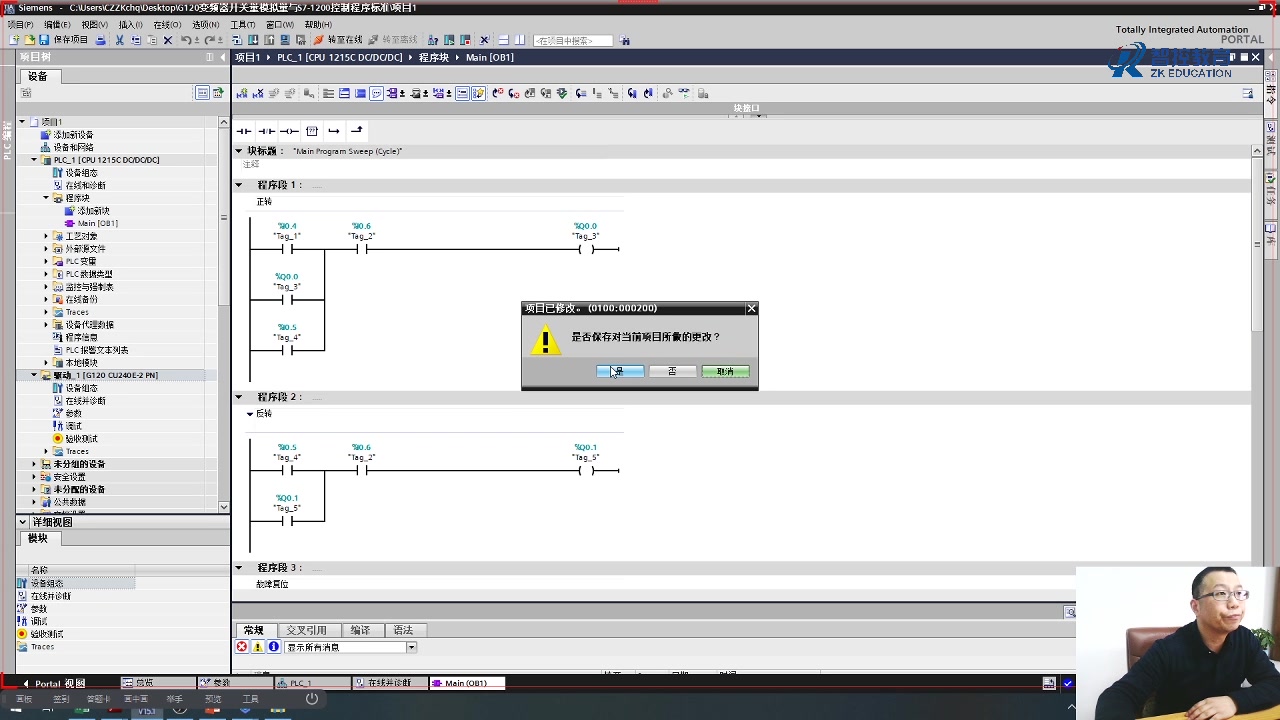1280x720 pixels.
Task: Click the cut scissors icon
Action: (x=120, y=40)
